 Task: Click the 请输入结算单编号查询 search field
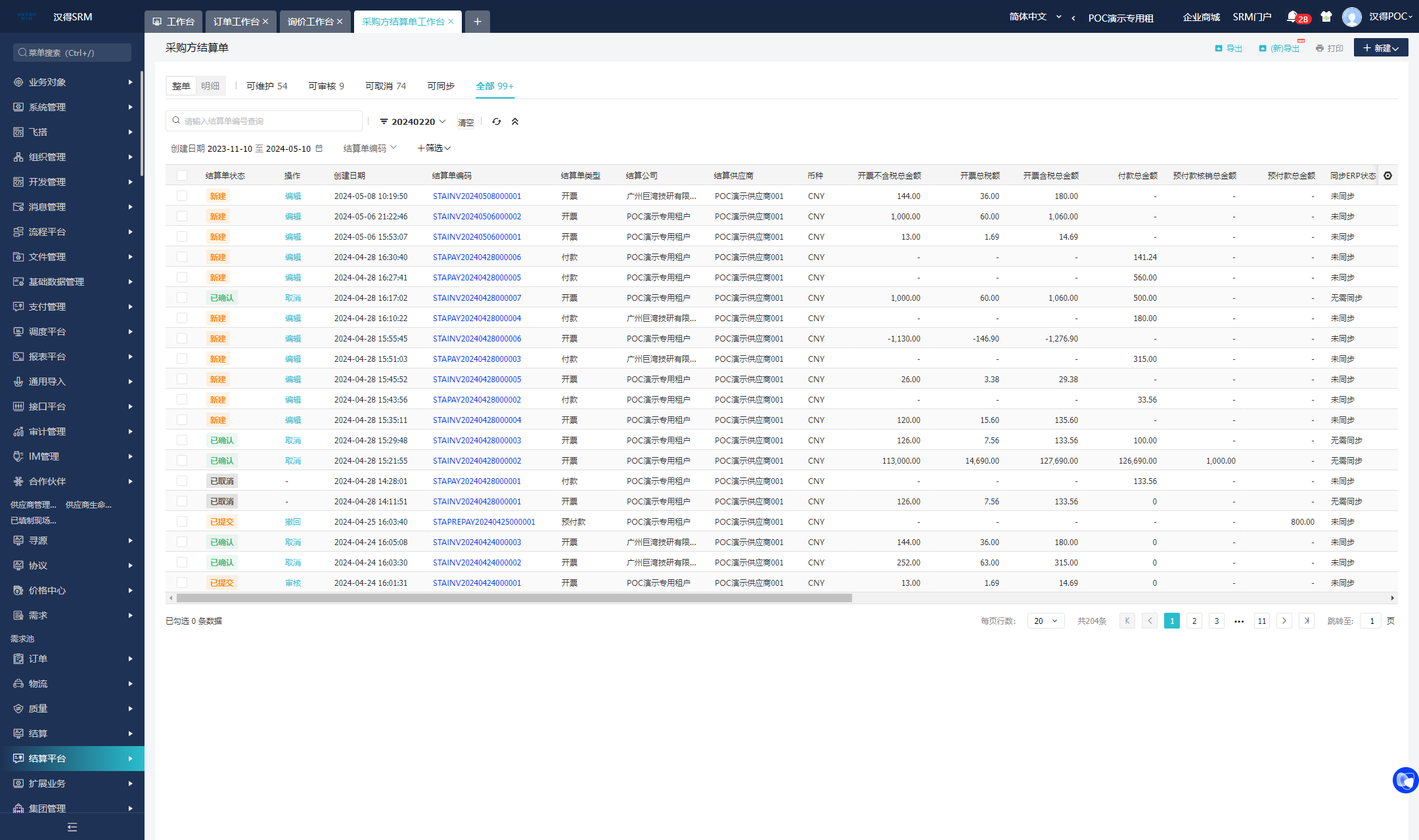pyautogui.click(x=264, y=121)
